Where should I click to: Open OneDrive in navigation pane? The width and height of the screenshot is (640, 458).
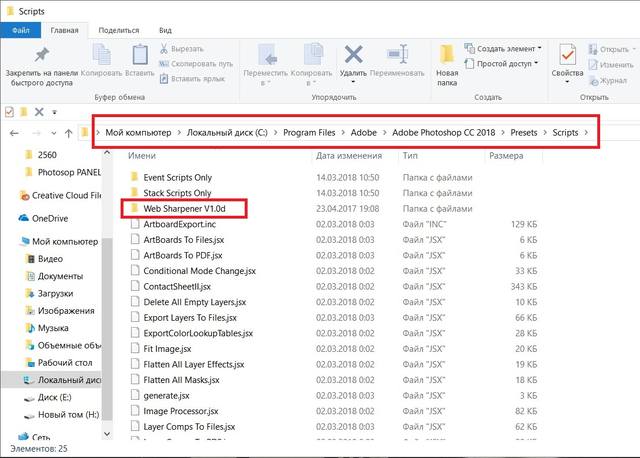[44, 218]
